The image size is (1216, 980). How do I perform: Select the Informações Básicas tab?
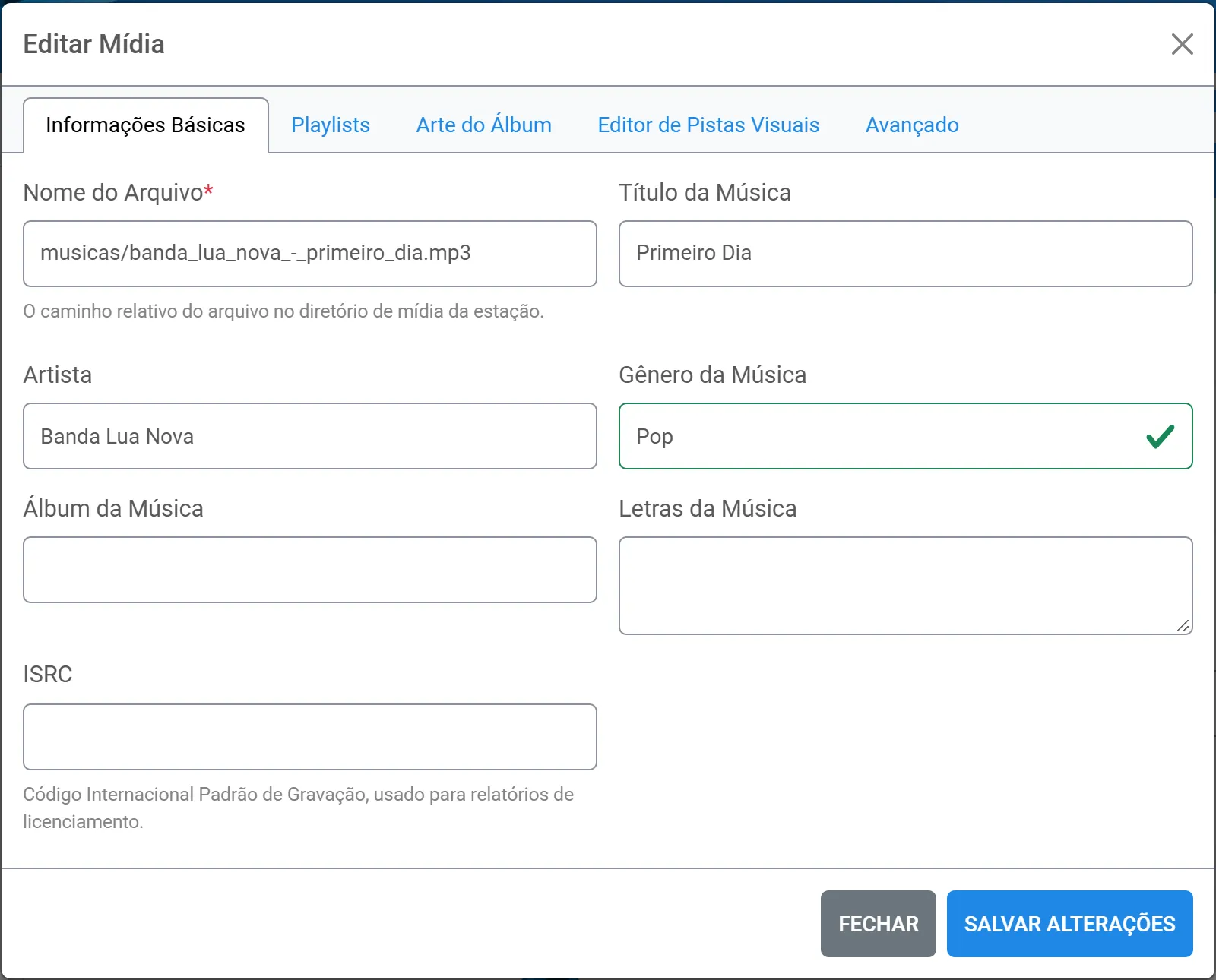click(146, 125)
